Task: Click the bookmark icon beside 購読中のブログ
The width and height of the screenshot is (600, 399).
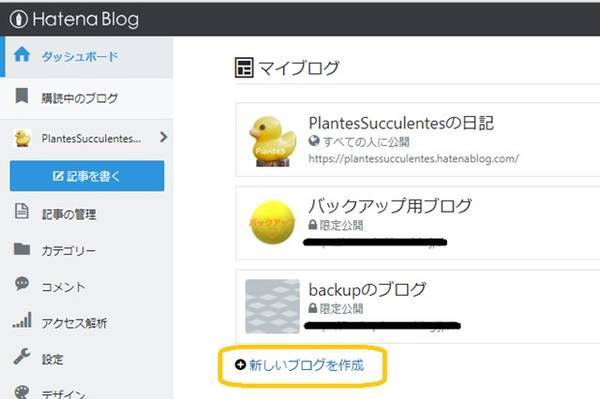Action: 22,96
